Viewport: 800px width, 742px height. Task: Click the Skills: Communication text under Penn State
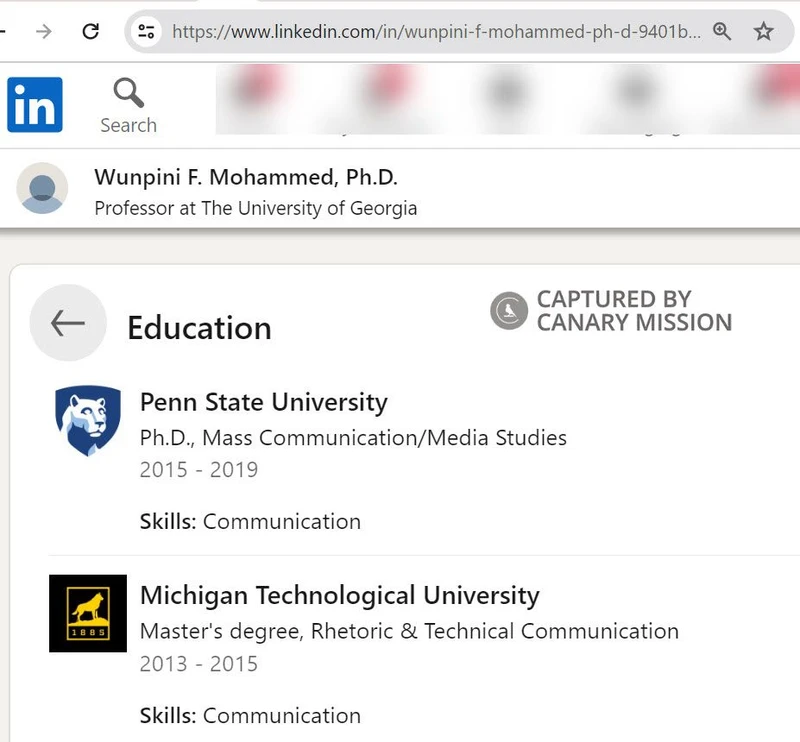click(249, 521)
